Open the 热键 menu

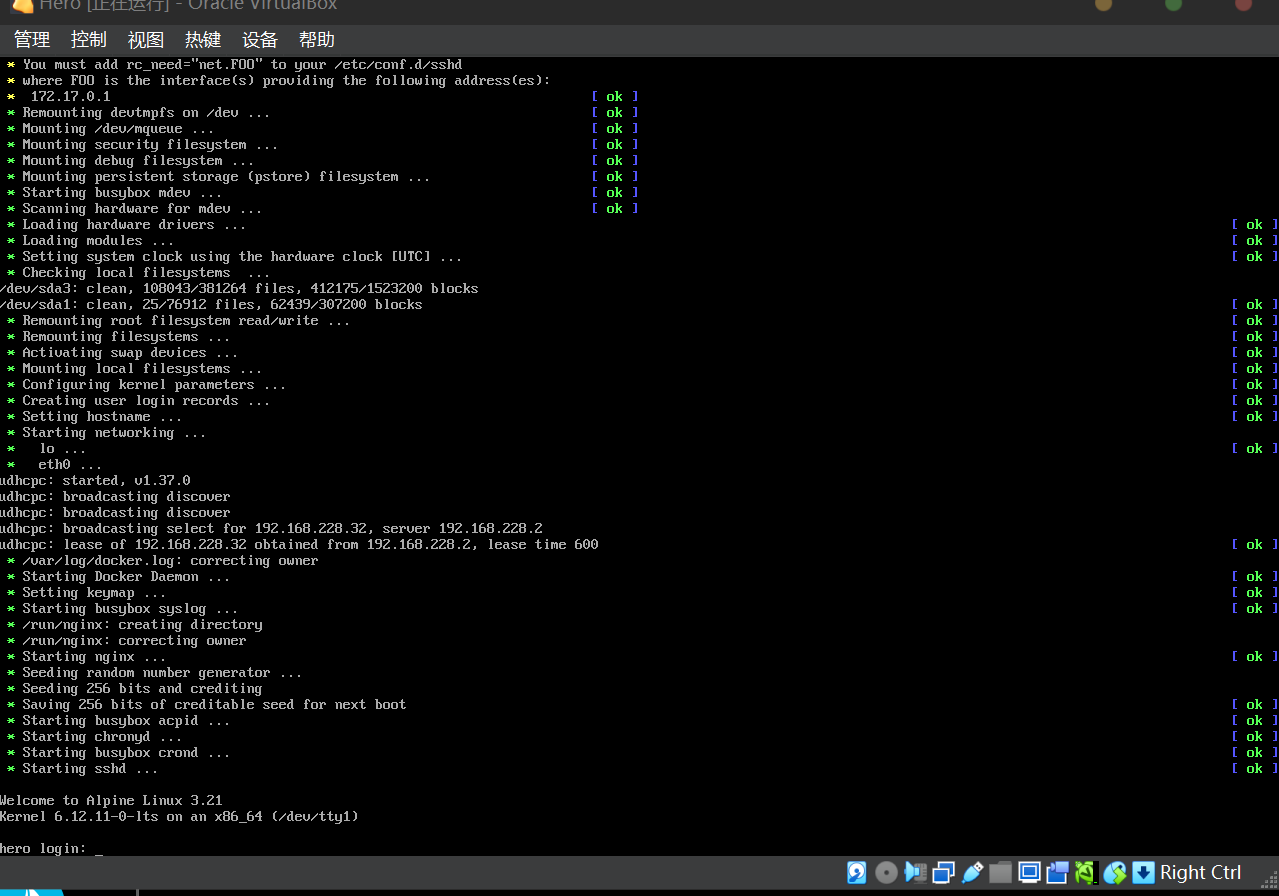click(x=203, y=40)
